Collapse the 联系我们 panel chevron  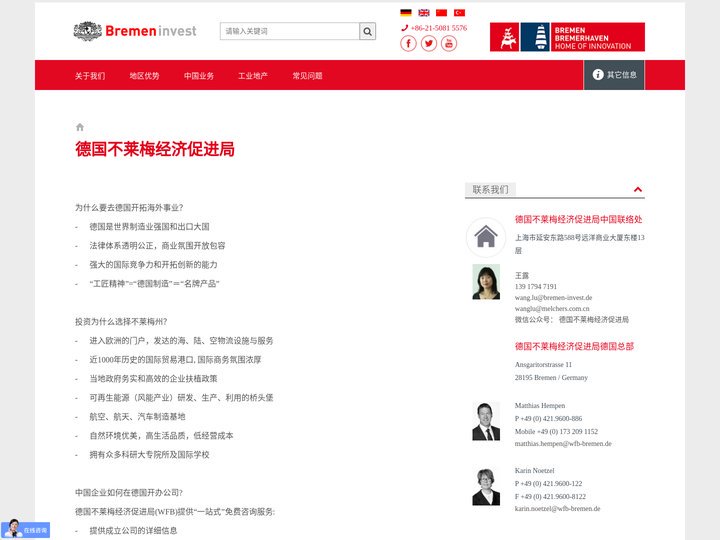tap(638, 189)
